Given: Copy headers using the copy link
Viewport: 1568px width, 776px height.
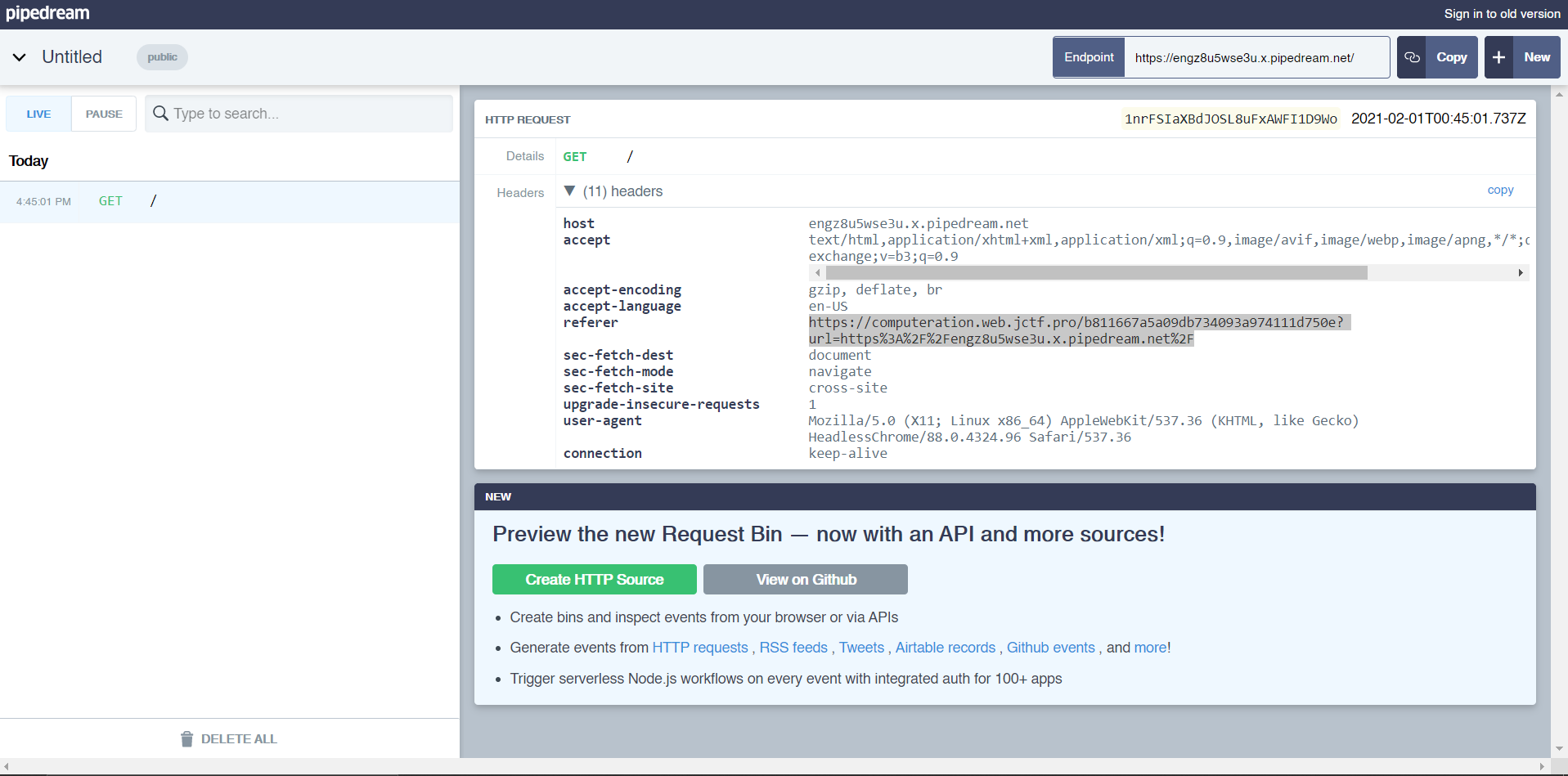Looking at the screenshot, I should tap(1500, 190).
